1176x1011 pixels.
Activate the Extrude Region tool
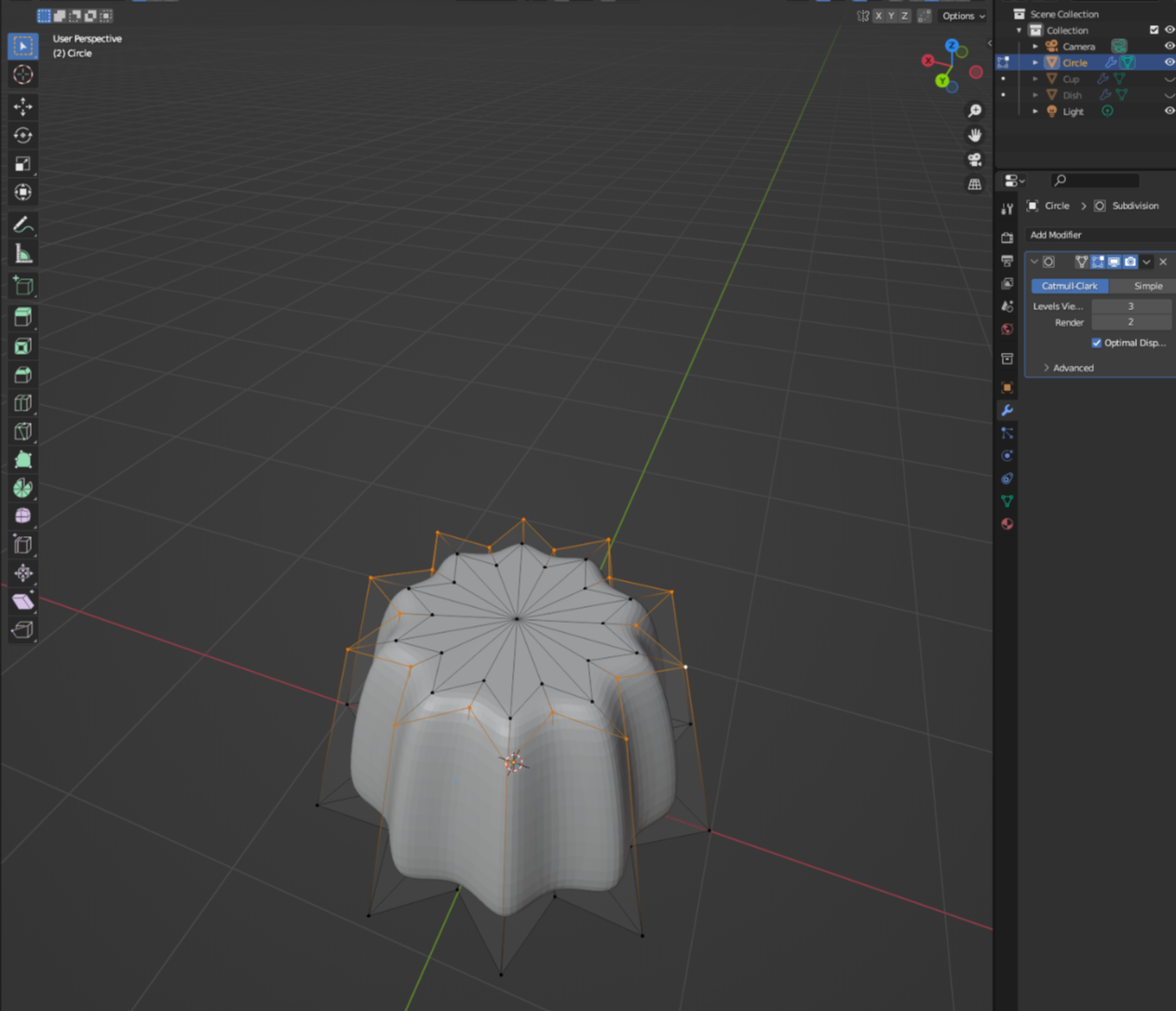[x=23, y=317]
